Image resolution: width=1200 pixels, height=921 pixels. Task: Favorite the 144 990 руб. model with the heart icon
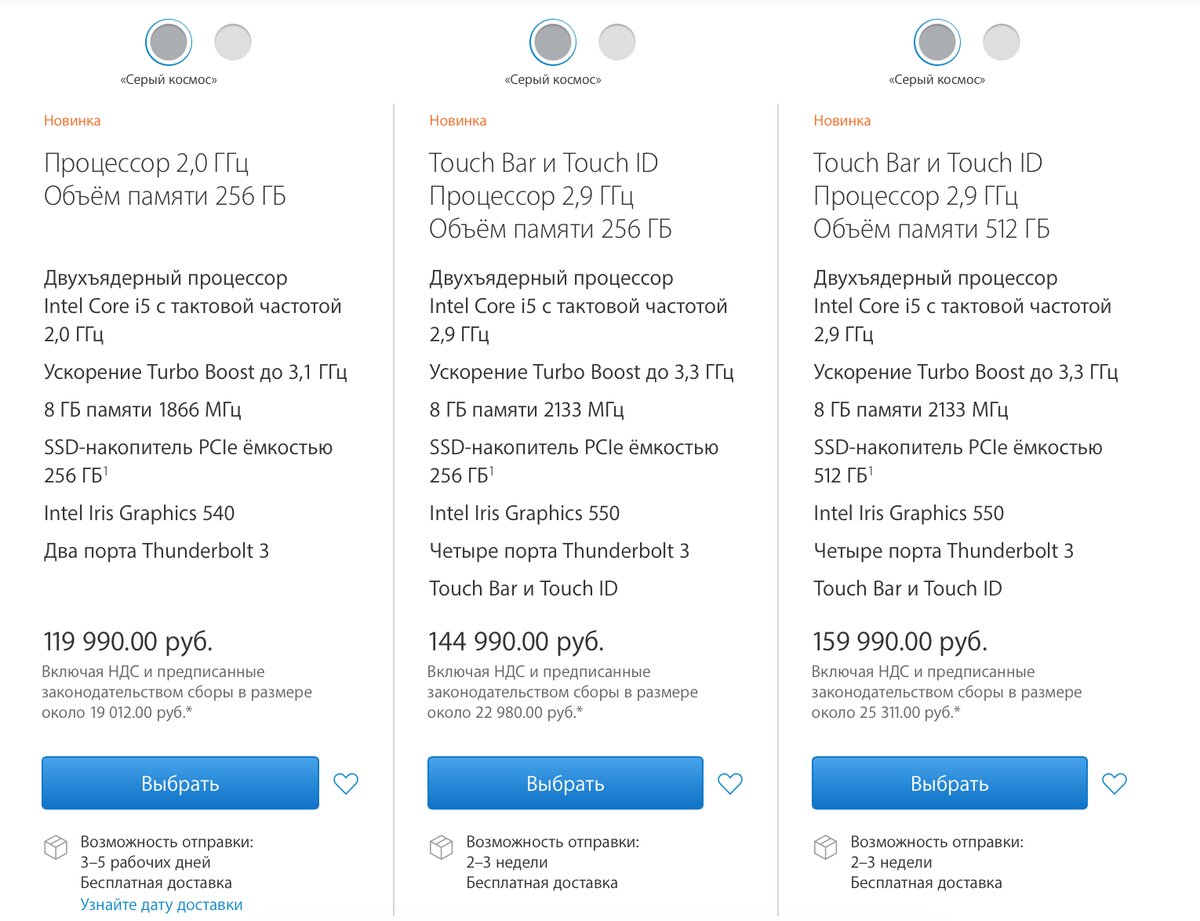click(731, 783)
